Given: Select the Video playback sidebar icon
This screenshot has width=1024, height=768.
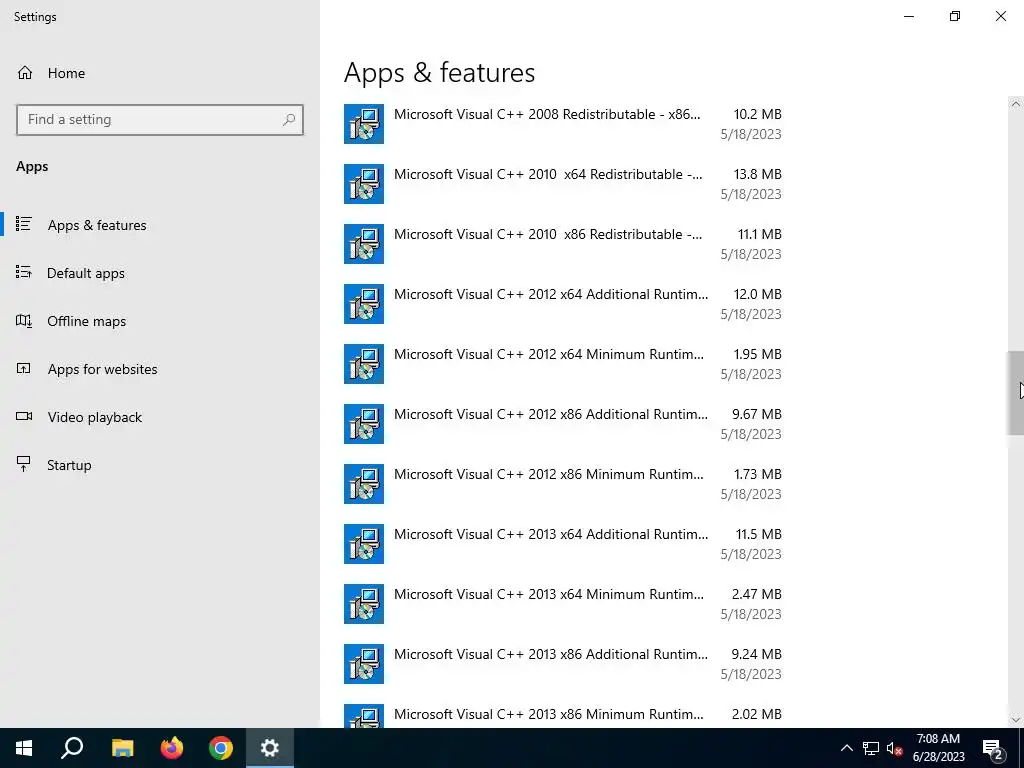Looking at the screenshot, I should tap(24, 417).
